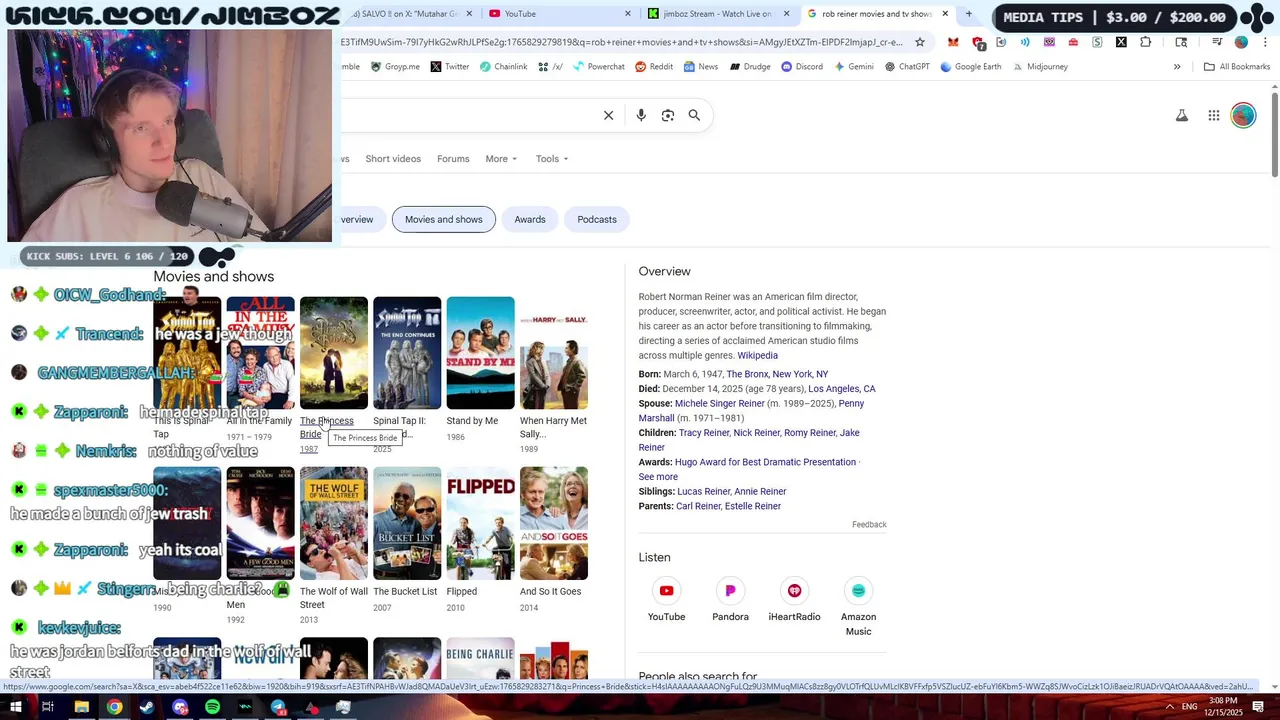Open the X extension icon in toolbar
The height and width of the screenshot is (720, 1280).
(x=1121, y=42)
